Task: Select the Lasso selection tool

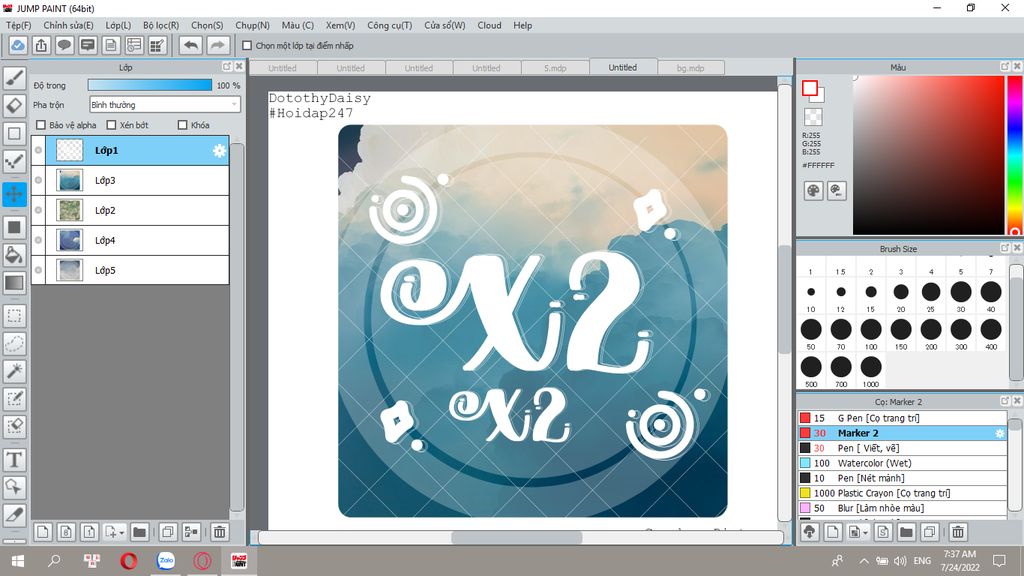Action: point(14,344)
